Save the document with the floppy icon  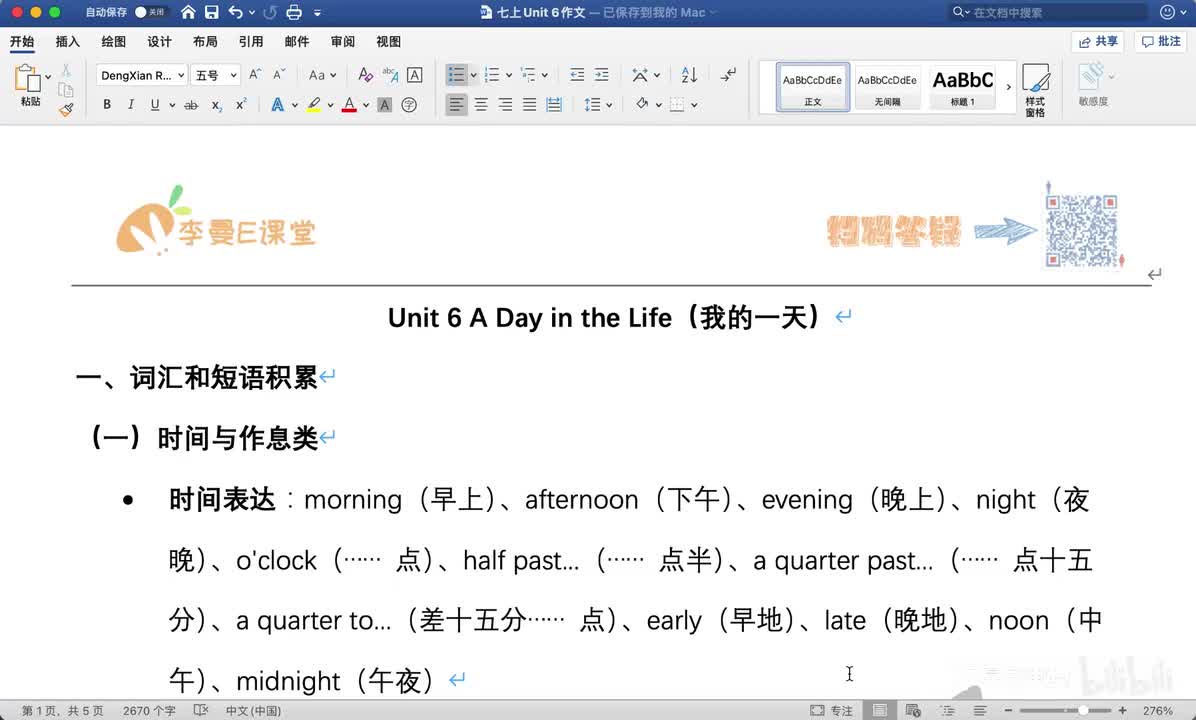211,12
